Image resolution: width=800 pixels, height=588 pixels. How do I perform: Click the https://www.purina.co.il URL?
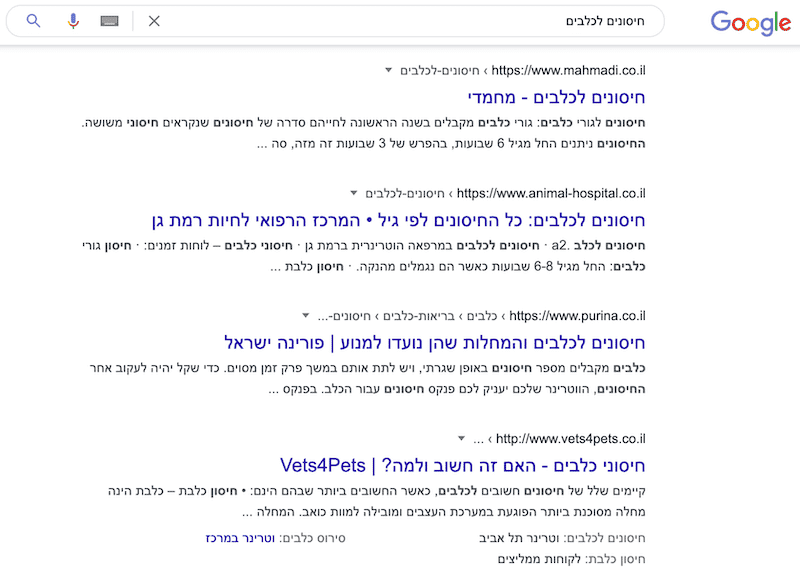[578, 316]
